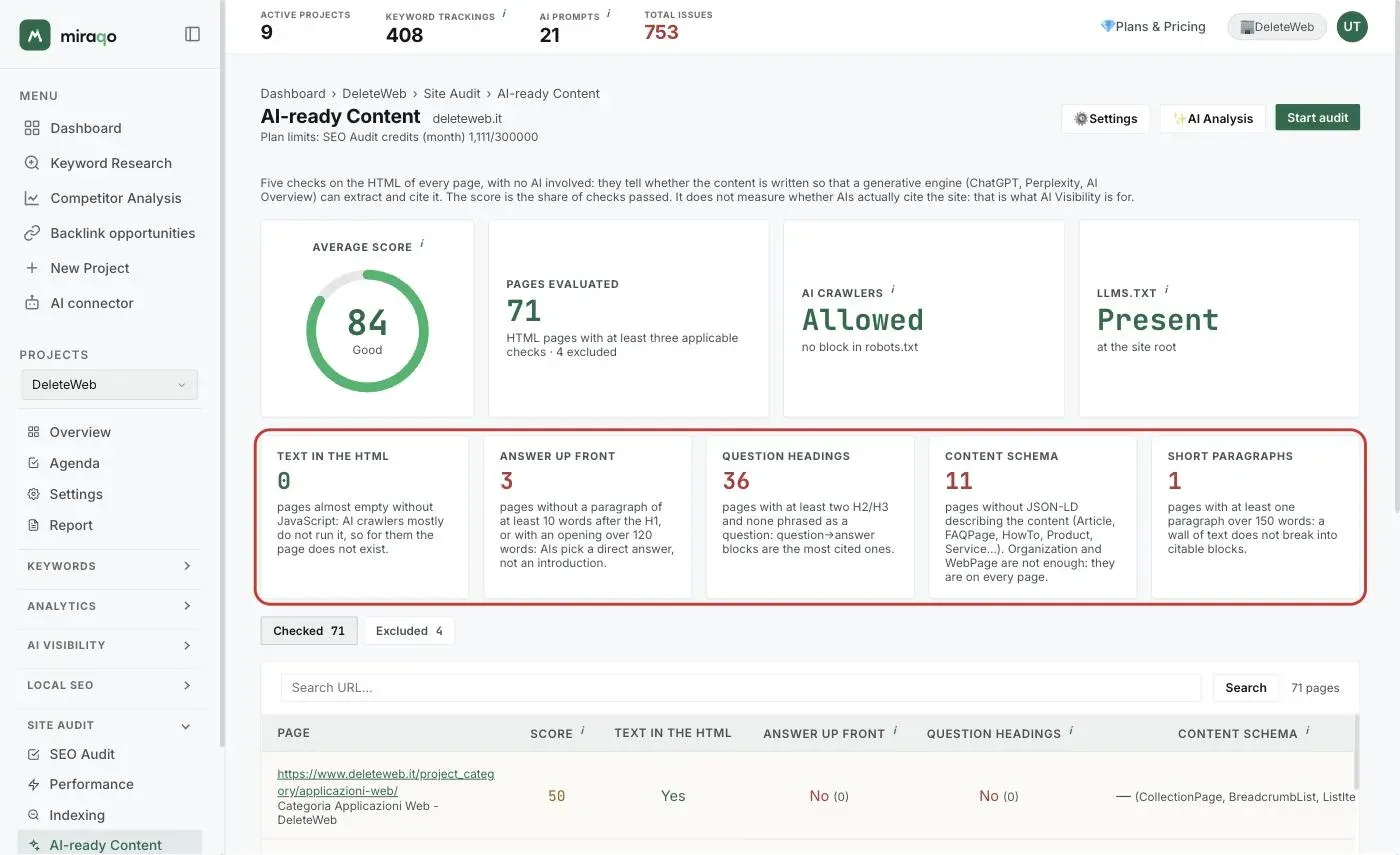Open the AI Analysis button
The image size is (1400, 855).
coord(1213,118)
